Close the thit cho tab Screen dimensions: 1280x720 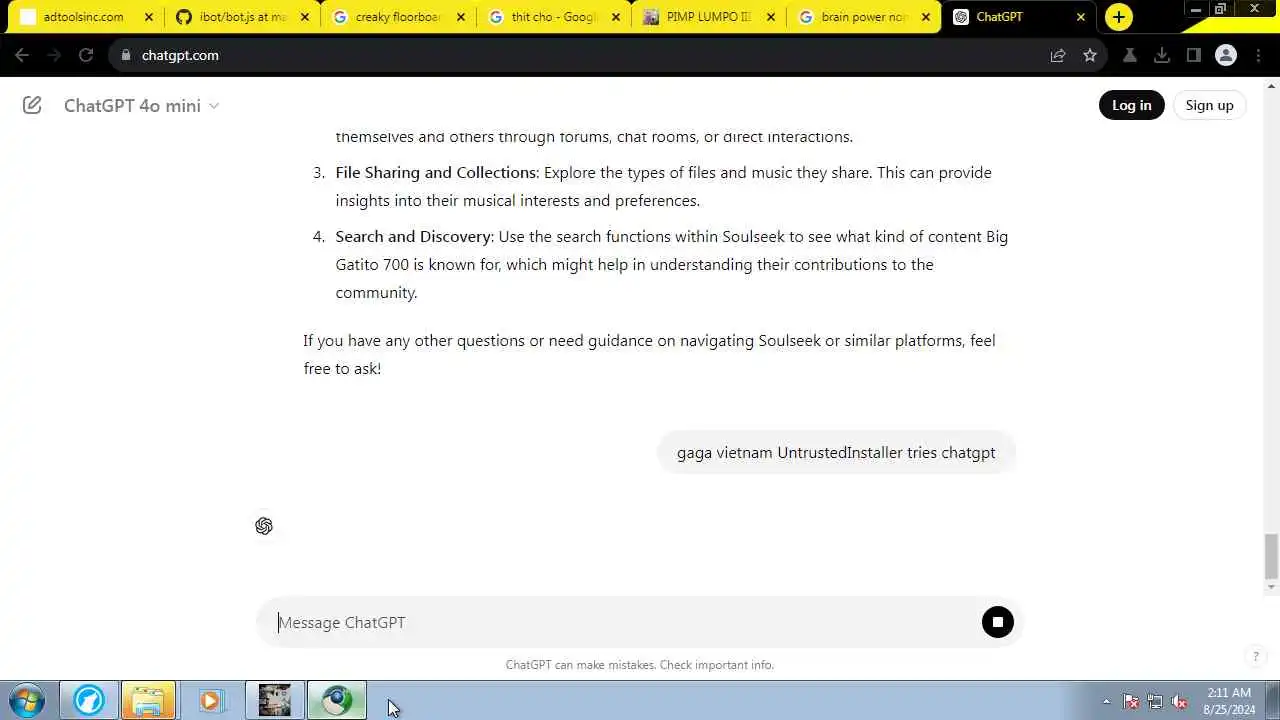click(615, 17)
